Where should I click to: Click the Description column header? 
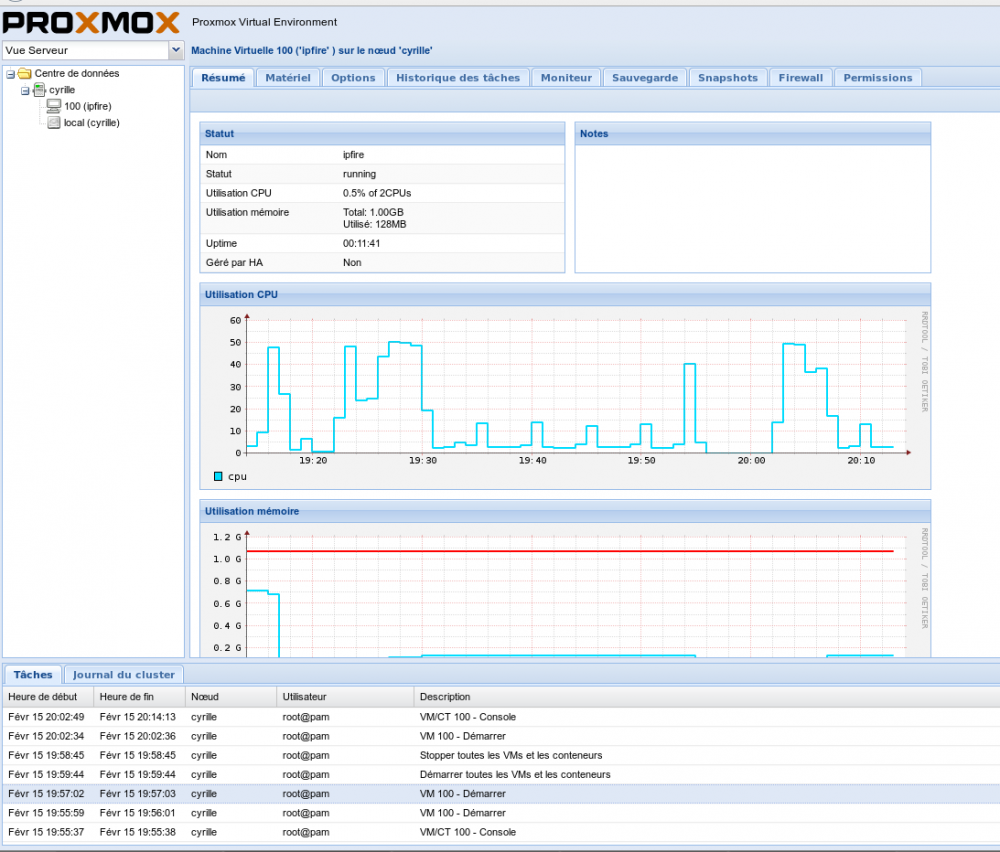coord(445,697)
